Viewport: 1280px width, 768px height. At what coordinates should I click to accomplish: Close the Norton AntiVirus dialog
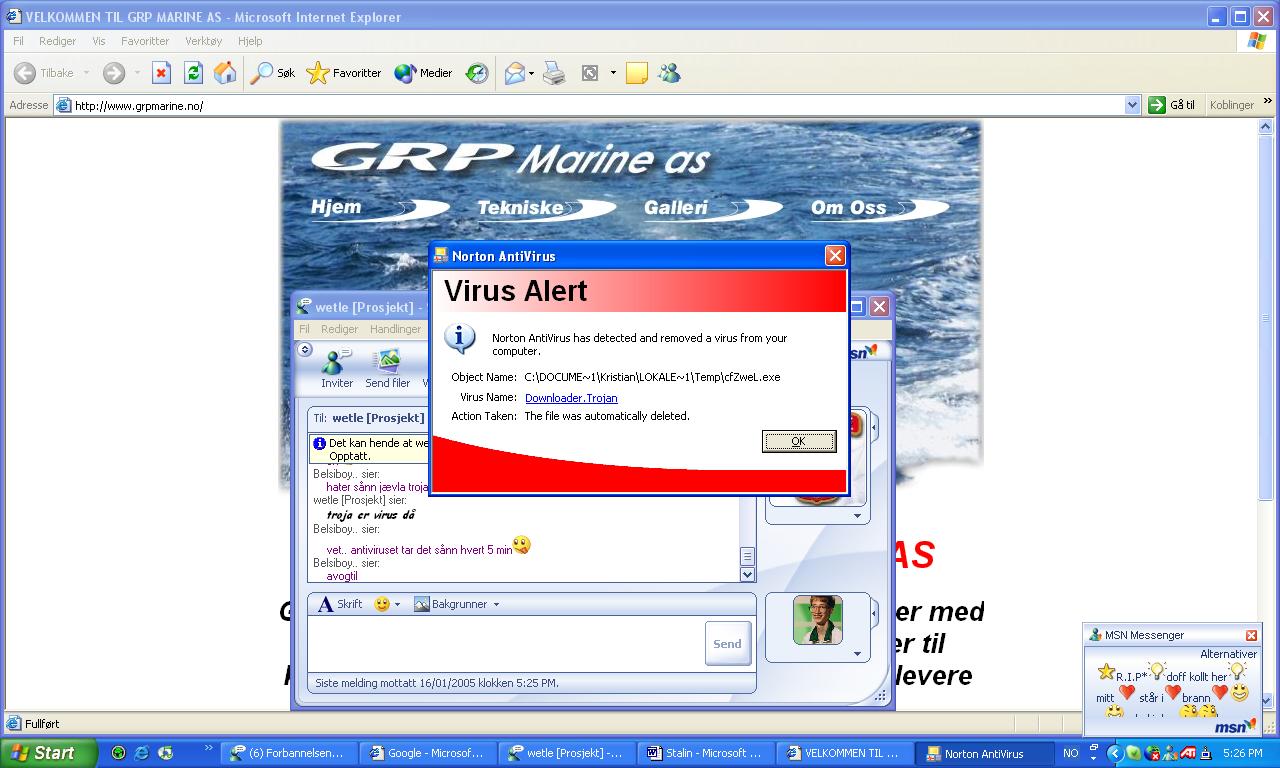coord(835,256)
